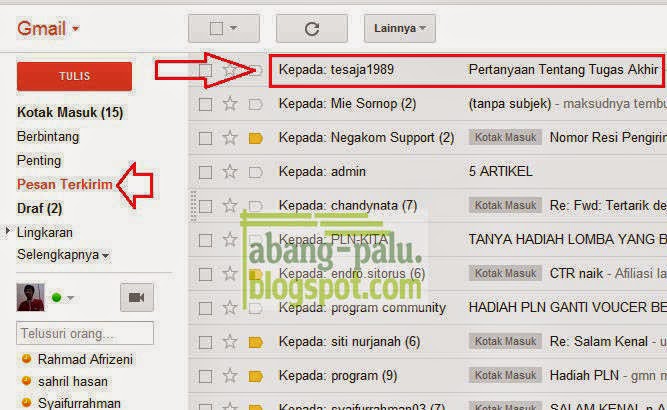Viewport: 667px width, 410px height.
Task: Toggle importance marker on admin row
Action: [x=255, y=172]
